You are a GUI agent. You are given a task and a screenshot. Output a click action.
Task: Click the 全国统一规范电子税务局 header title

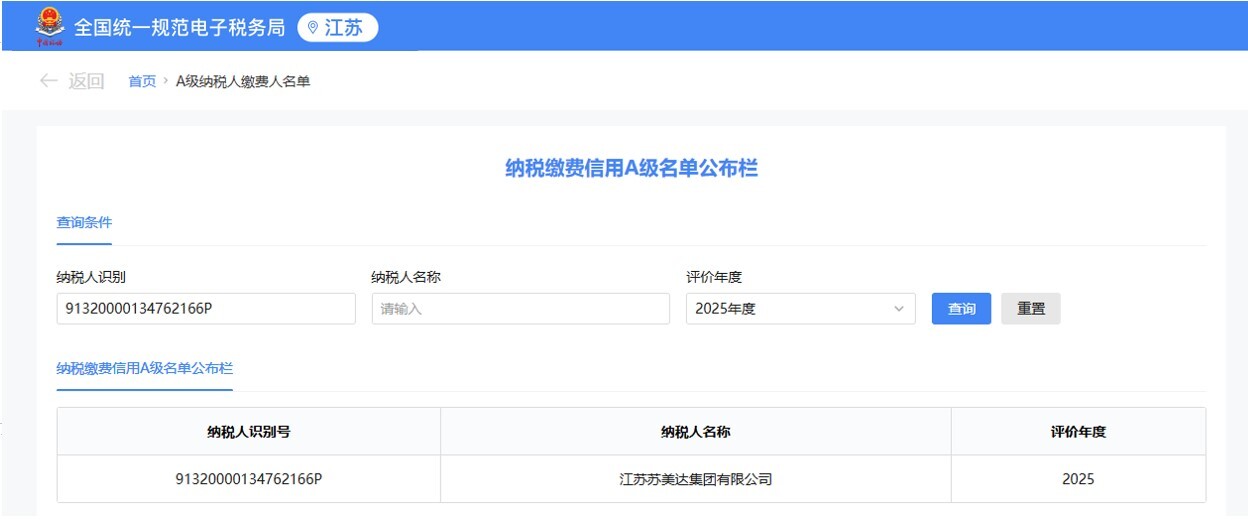click(x=180, y=28)
